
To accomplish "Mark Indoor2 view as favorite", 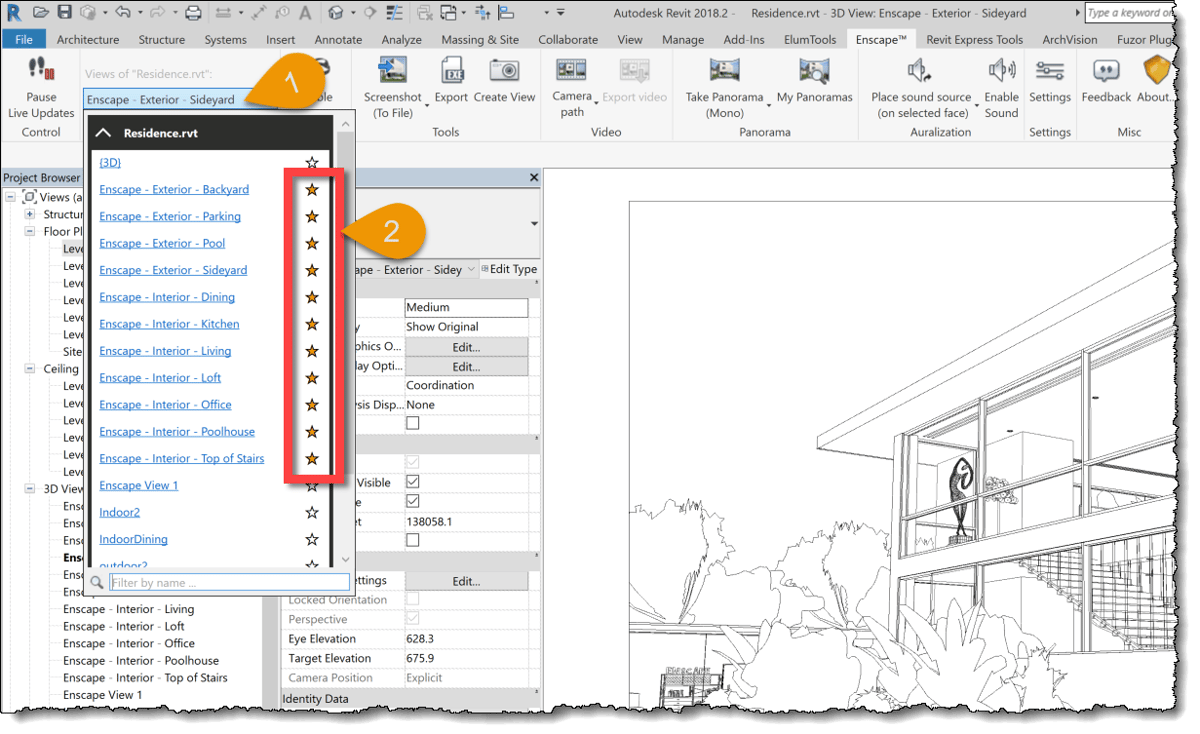I will pyautogui.click(x=312, y=512).
